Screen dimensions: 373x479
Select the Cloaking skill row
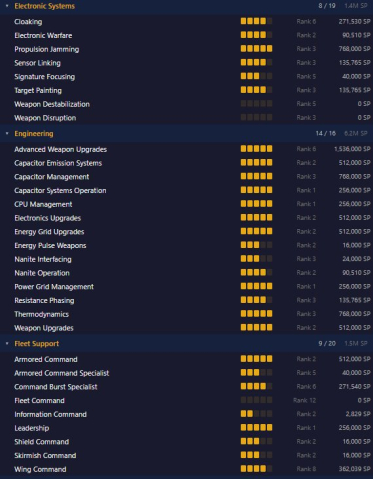click(186, 22)
